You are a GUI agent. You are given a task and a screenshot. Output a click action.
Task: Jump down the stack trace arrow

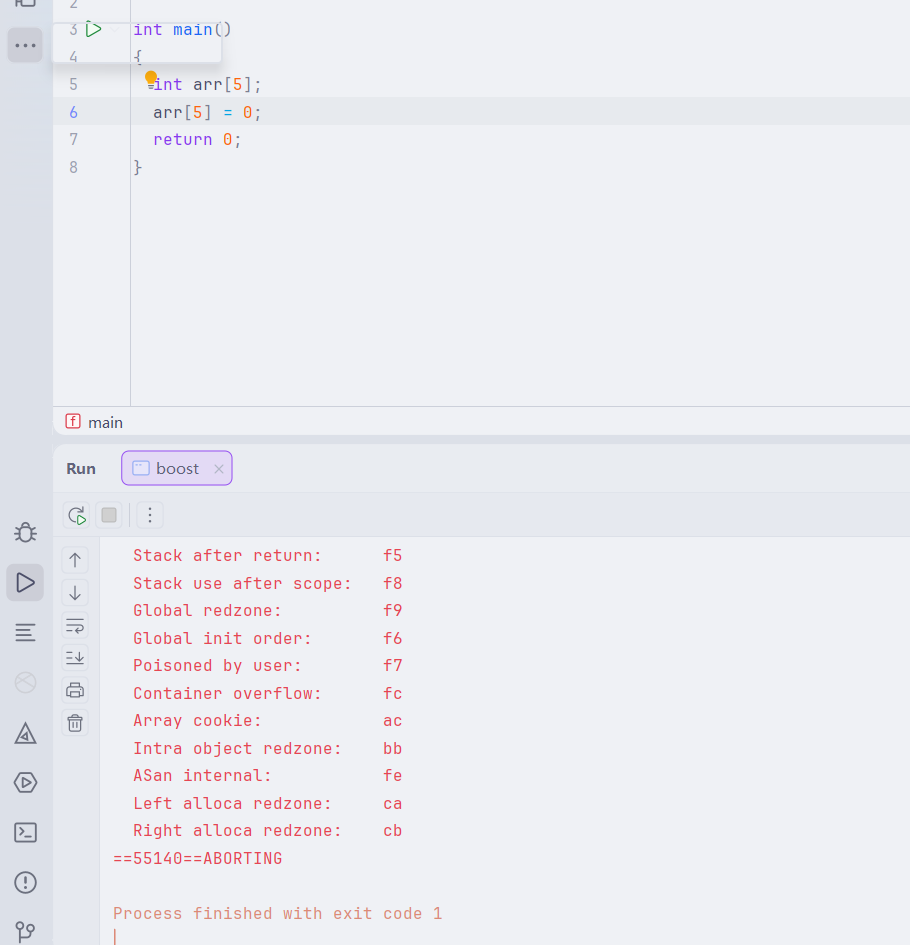75,593
